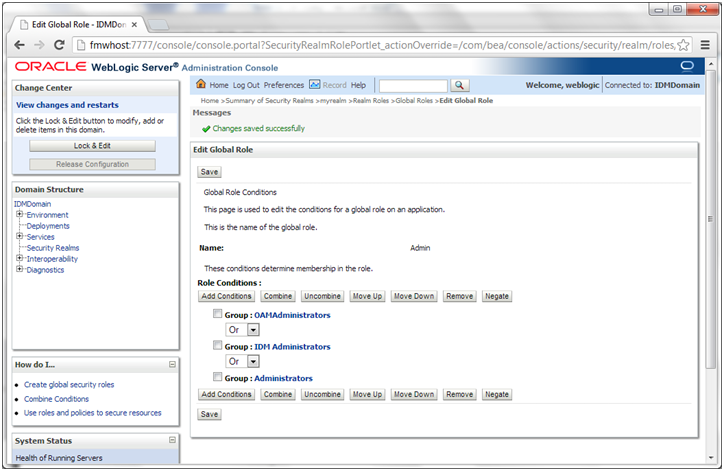Screen dimensions: 724x471
Task: Open Deployments in Domain Structure
Action: [48, 226]
